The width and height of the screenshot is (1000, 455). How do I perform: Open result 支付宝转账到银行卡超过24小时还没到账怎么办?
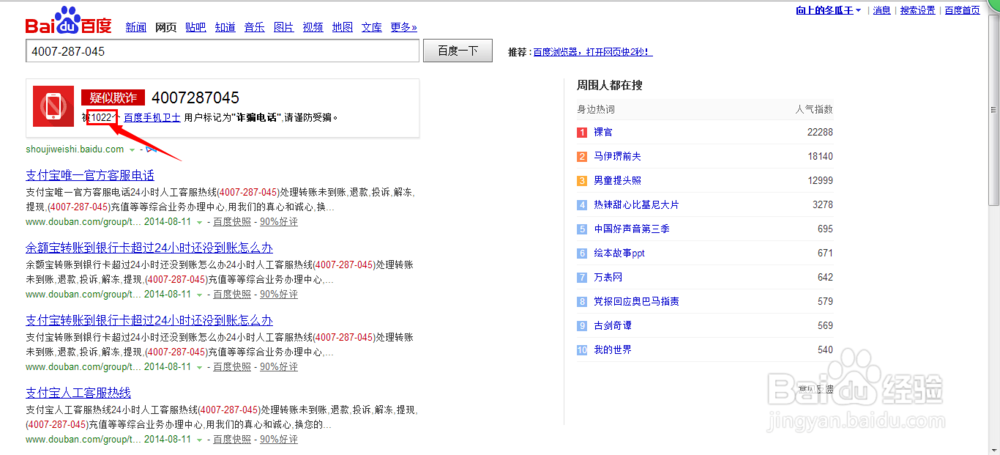pos(149,320)
